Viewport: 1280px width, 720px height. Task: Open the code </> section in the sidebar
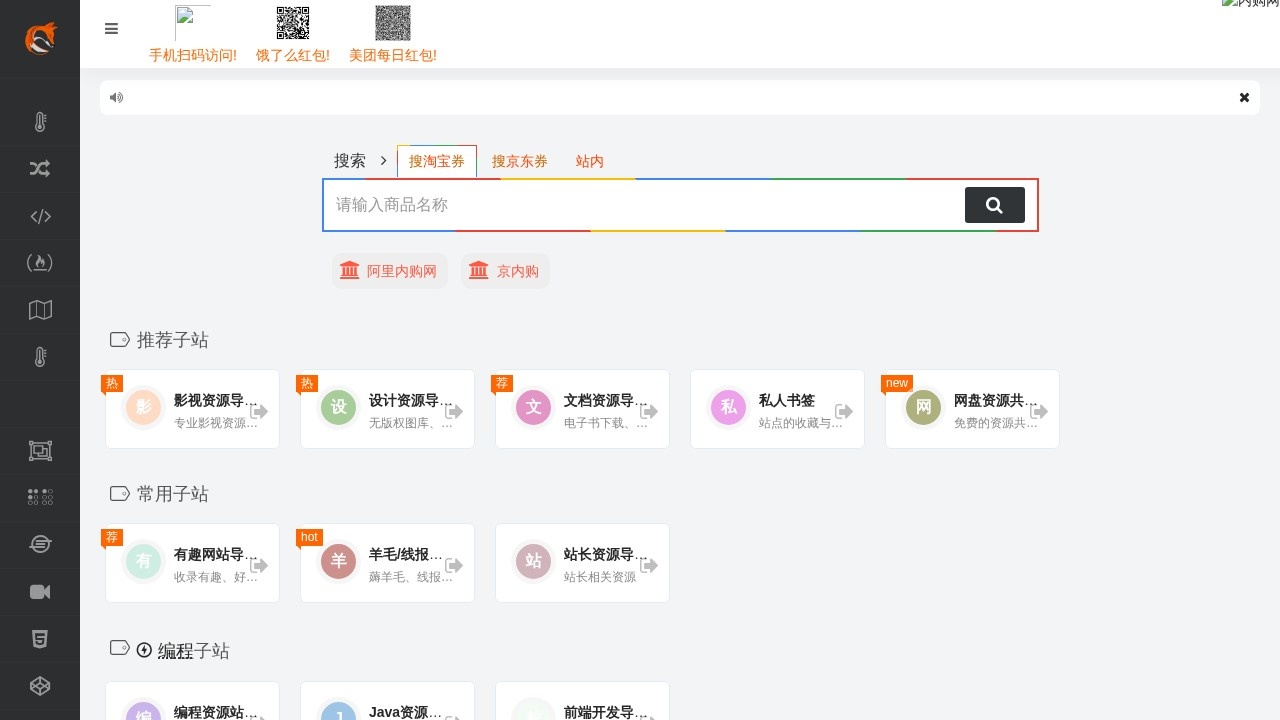(40, 216)
